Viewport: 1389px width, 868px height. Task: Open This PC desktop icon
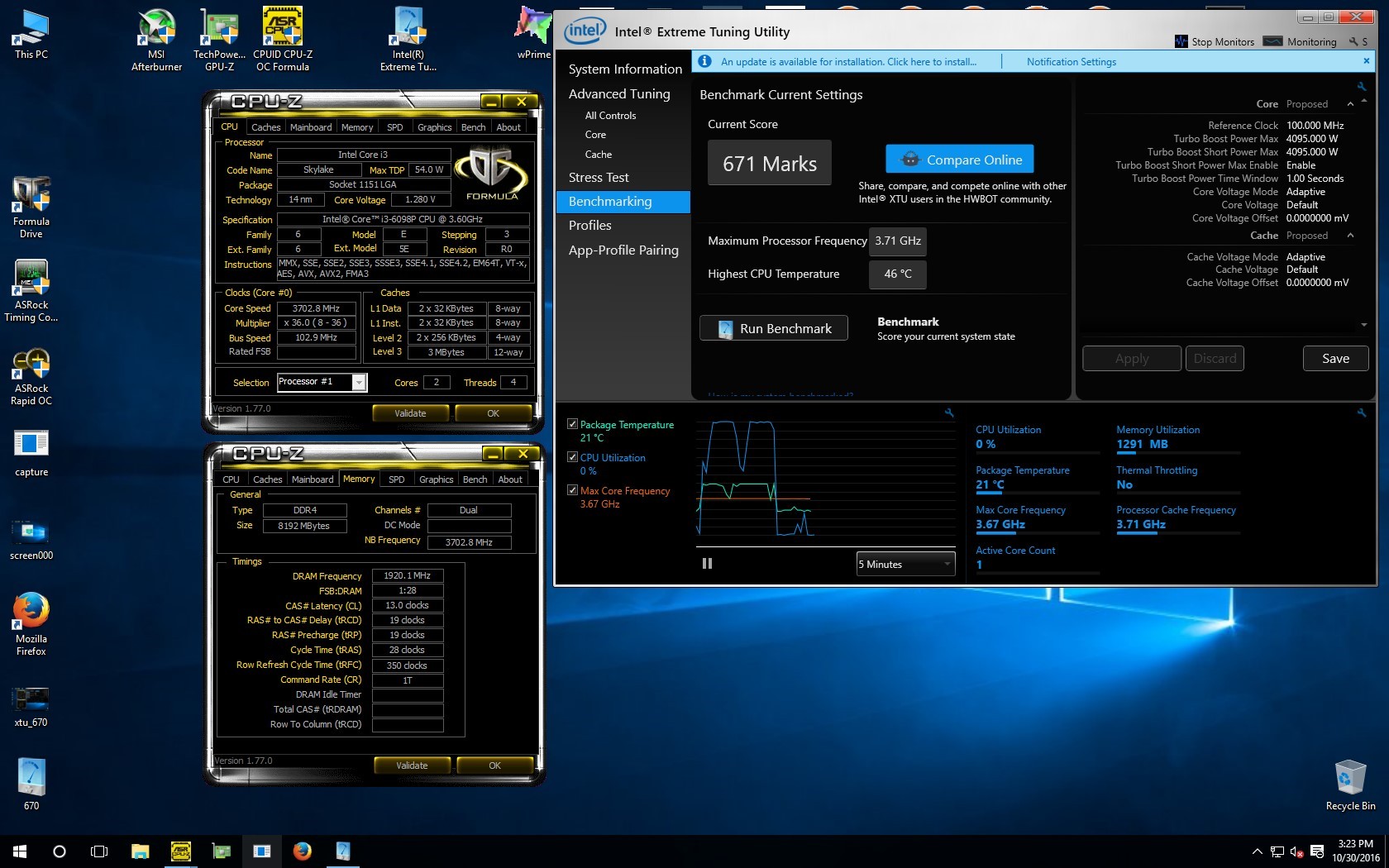pos(31,35)
